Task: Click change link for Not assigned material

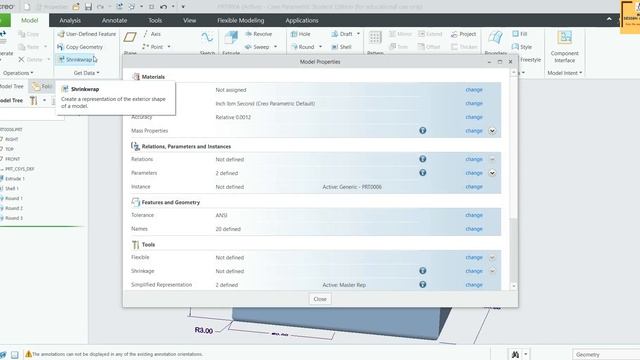Action: point(474,89)
